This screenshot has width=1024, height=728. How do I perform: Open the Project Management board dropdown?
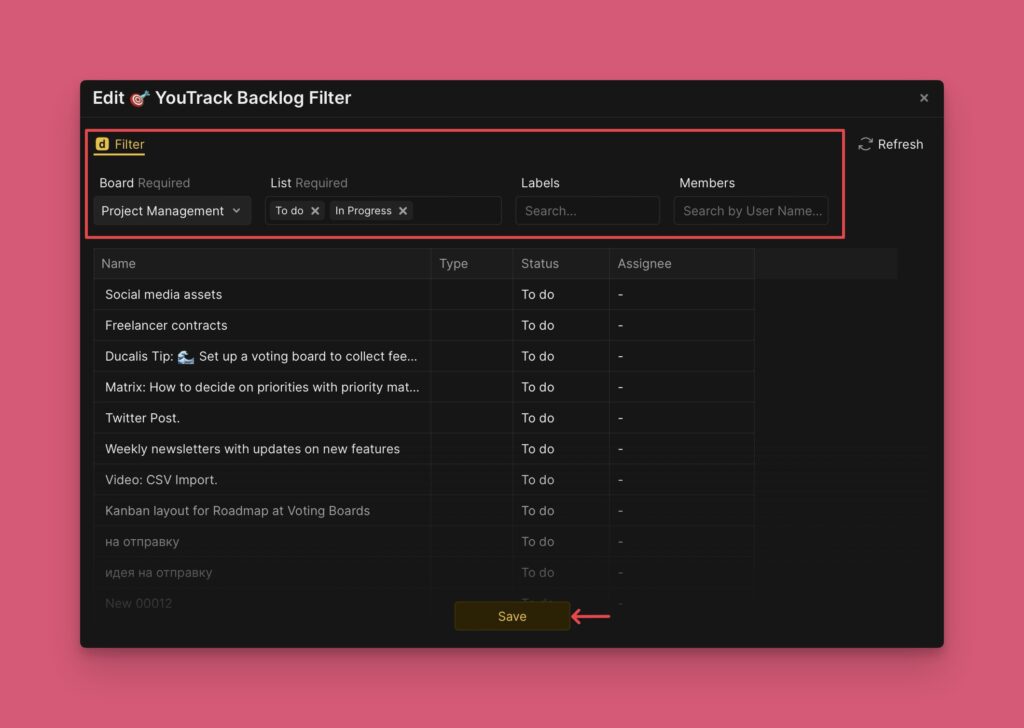coord(163,211)
